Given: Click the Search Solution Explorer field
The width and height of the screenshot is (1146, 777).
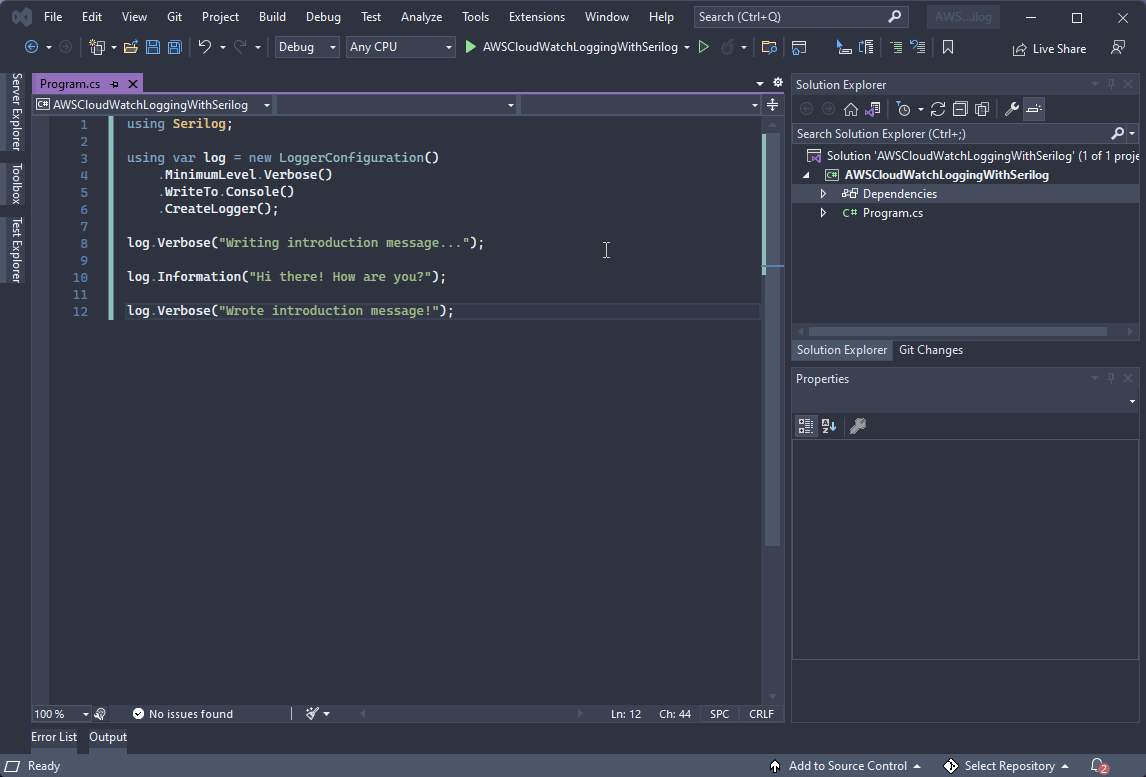Looking at the screenshot, I should click(950, 133).
